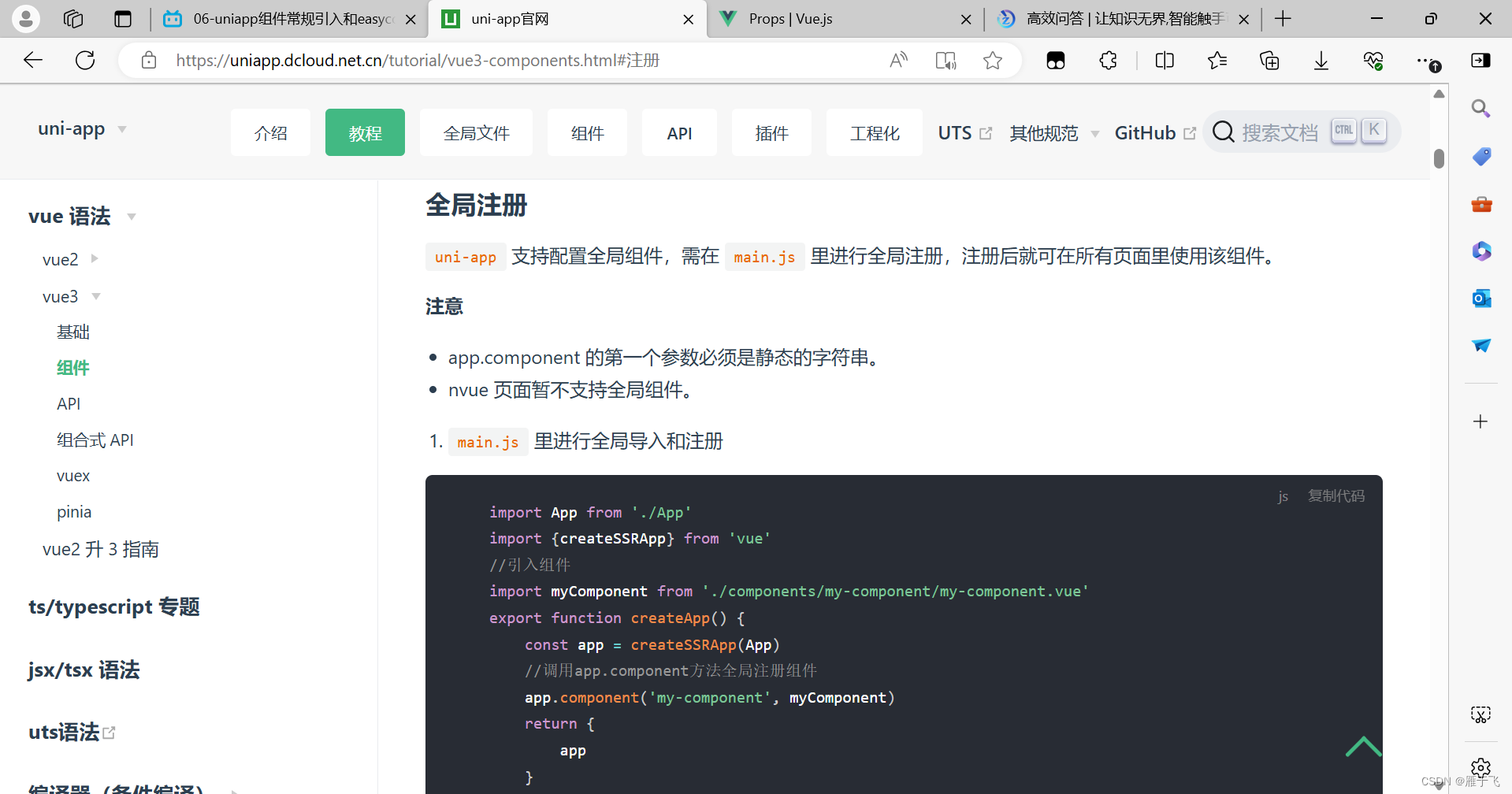The image size is (1512, 794).
Task: Click the page vertical scrollbar thumb
Action: (x=1439, y=158)
